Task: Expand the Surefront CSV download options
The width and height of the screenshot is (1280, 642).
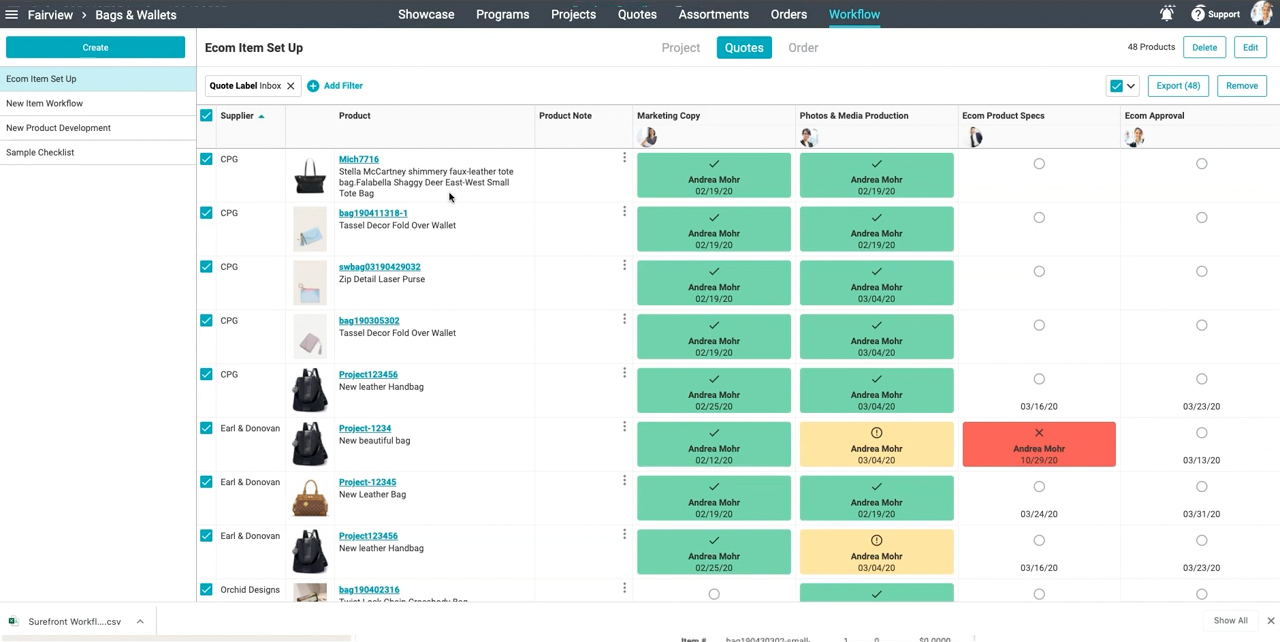Action: point(140,622)
